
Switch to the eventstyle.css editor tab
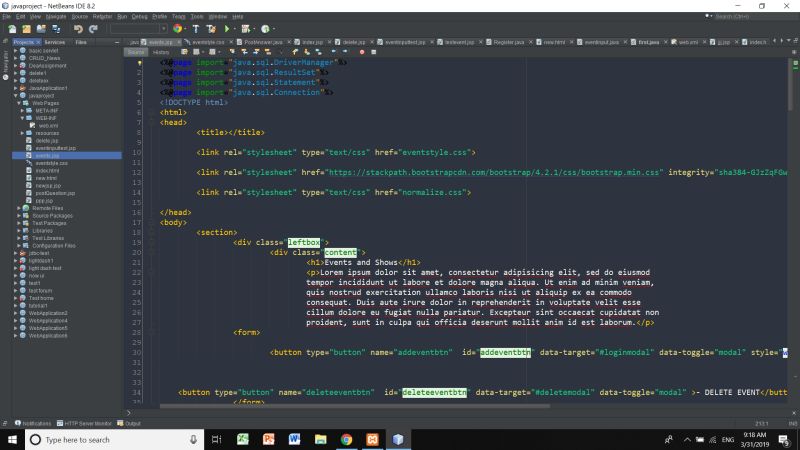(x=207, y=42)
